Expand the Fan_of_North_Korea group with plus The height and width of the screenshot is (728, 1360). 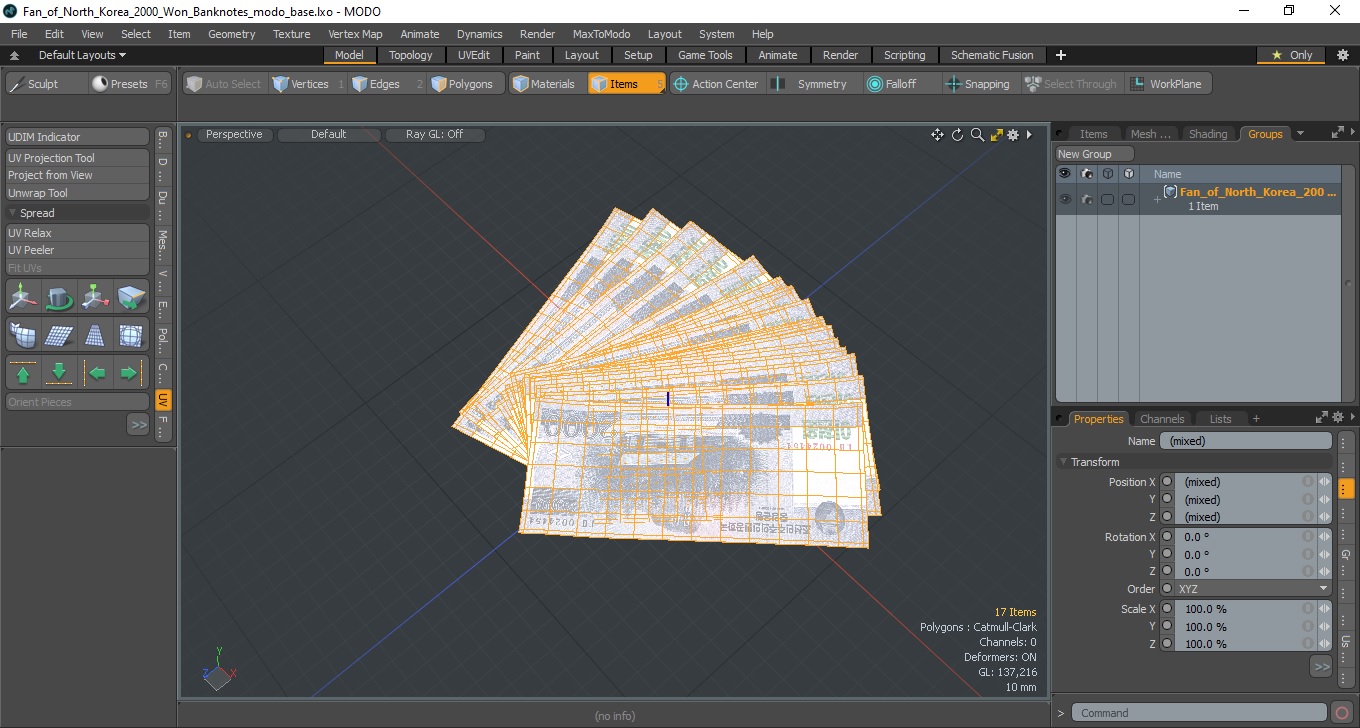[1157, 200]
